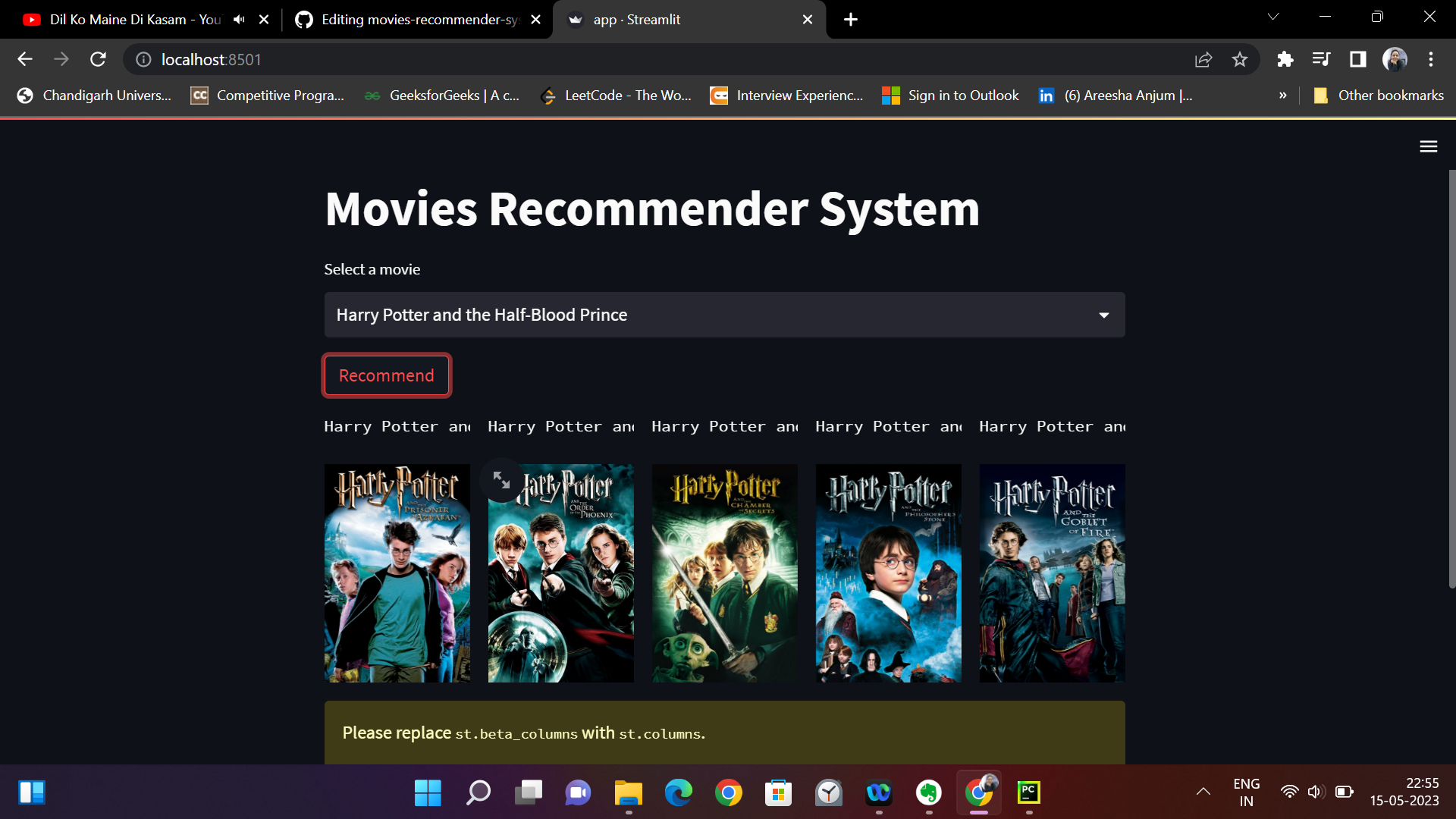Click the Recommend button
The width and height of the screenshot is (1456, 819).
386,375
